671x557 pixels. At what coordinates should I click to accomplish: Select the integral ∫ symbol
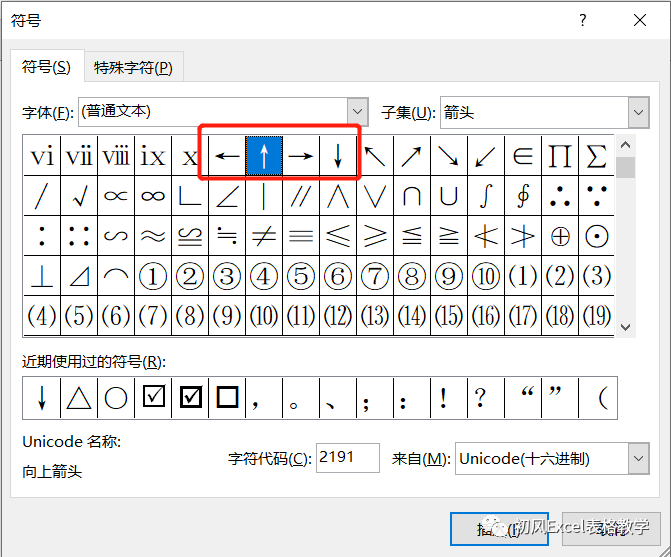[486, 196]
